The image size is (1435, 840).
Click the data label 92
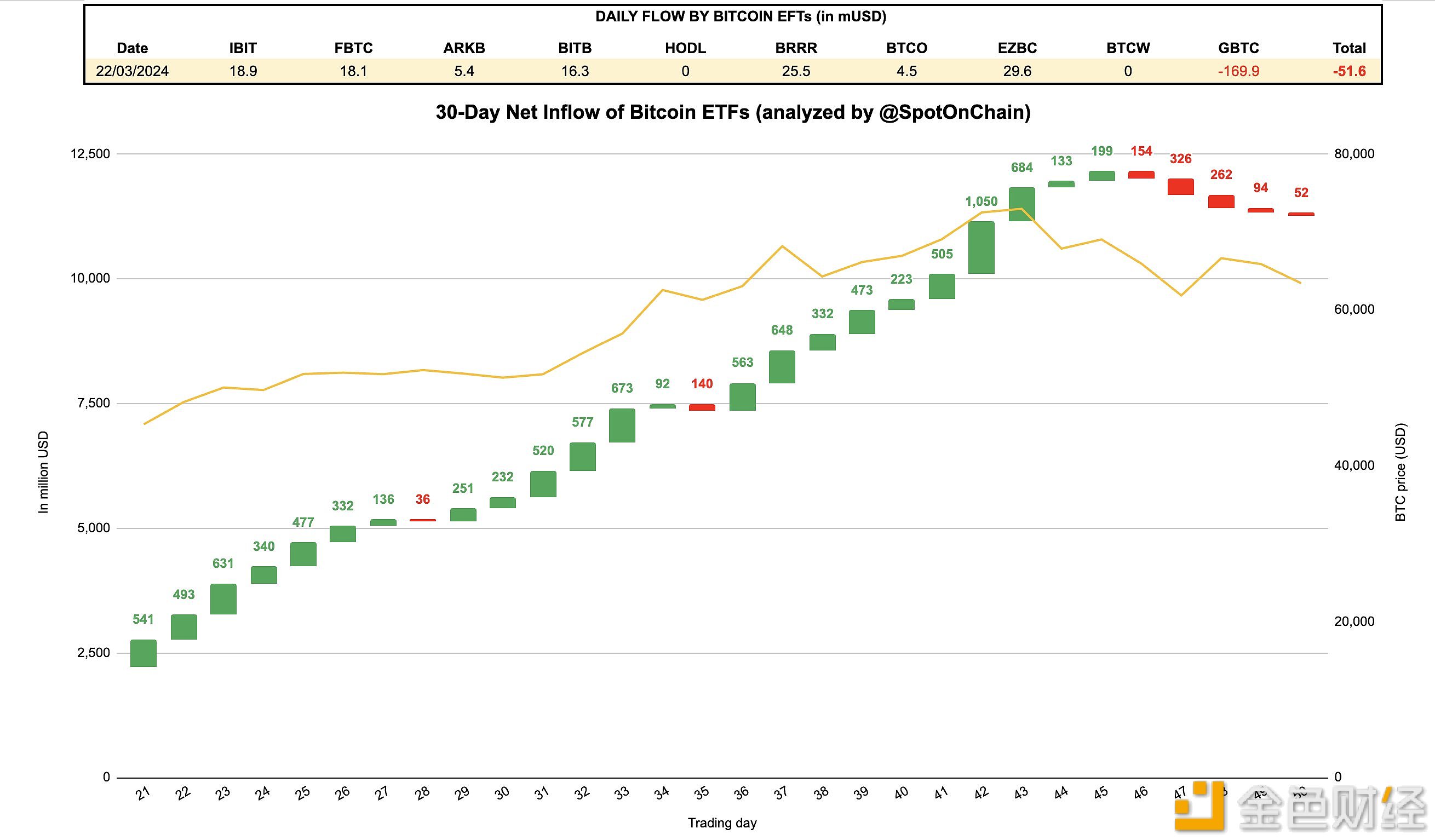(x=662, y=384)
